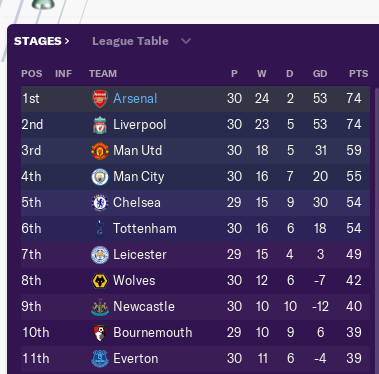The image size is (379, 374).
Task: Click the Wolves club crest
Action: (100, 281)
